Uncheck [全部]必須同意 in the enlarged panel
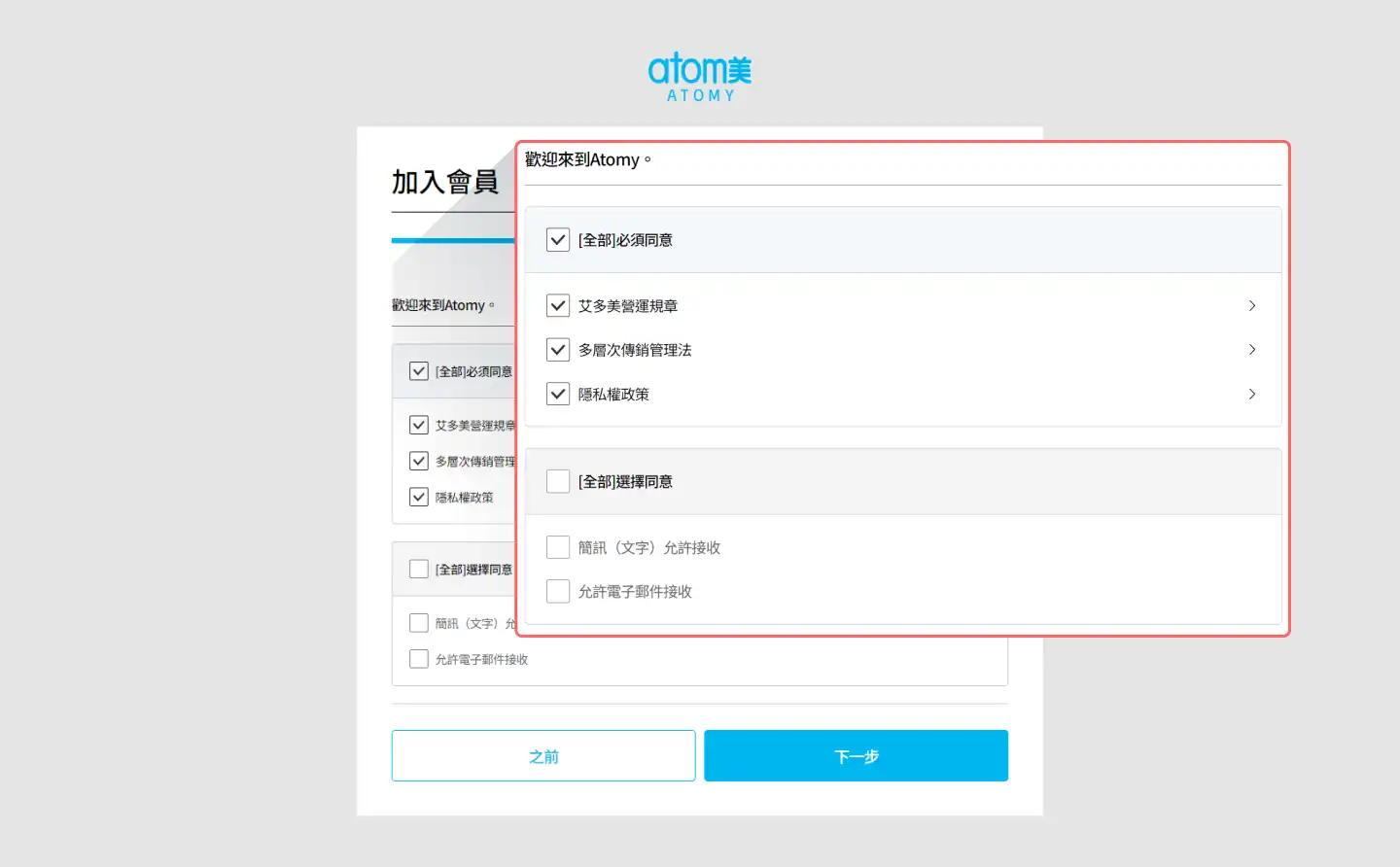This screenshot has height=867, width=1400. pyautogui.click(x=558, y=240)
